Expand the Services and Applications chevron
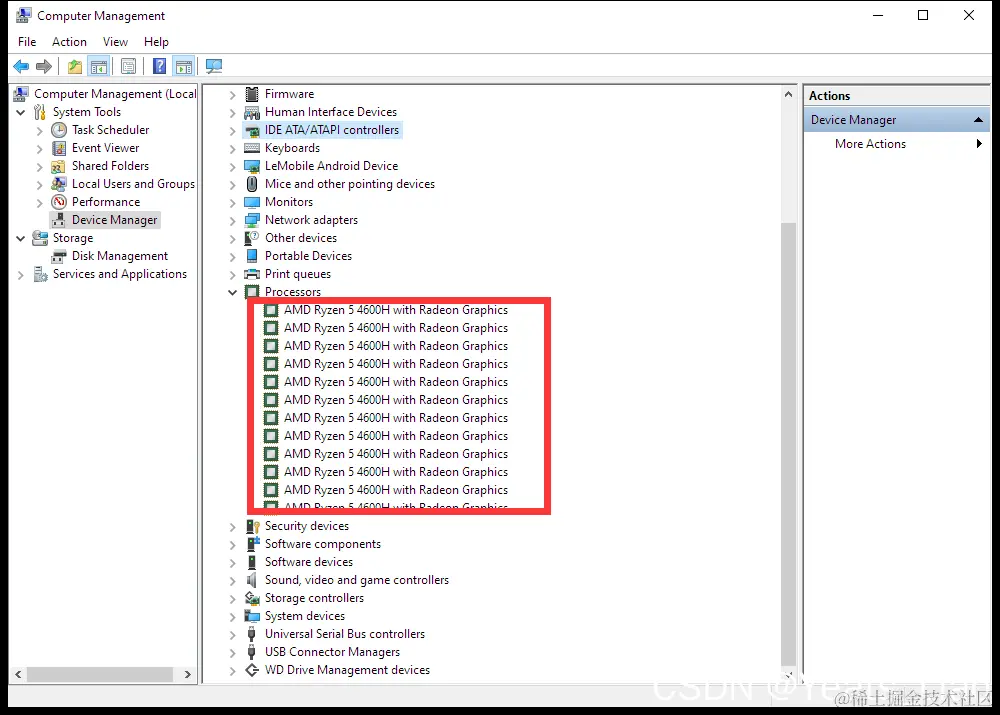 click(20, 275)
